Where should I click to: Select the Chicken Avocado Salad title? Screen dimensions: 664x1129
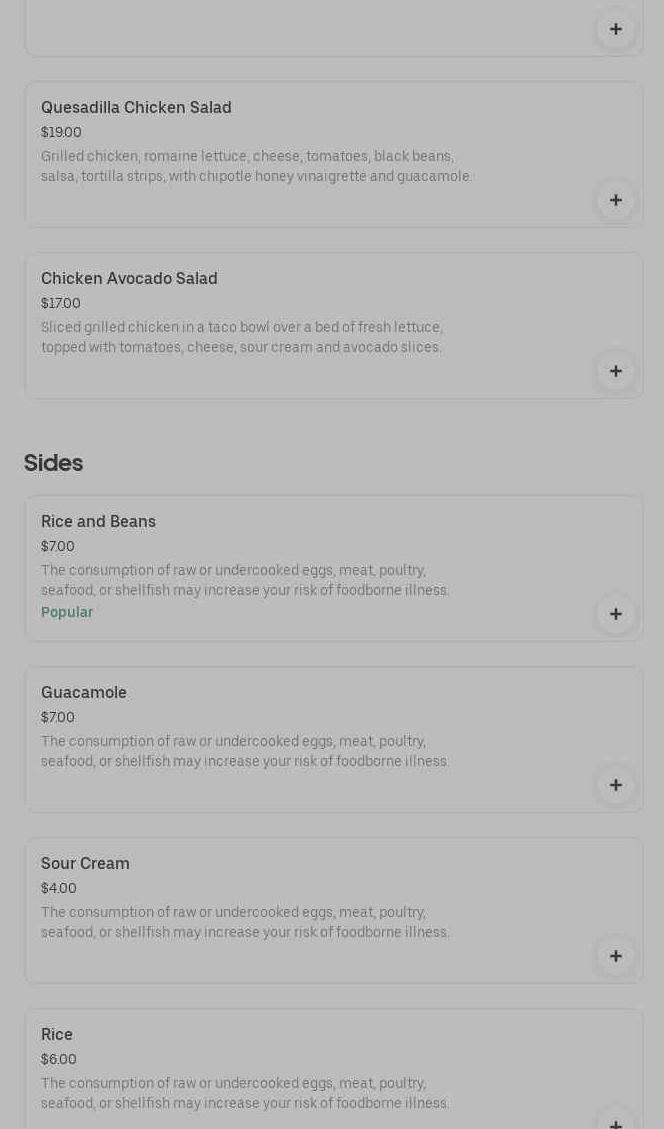tap(129, 279)
